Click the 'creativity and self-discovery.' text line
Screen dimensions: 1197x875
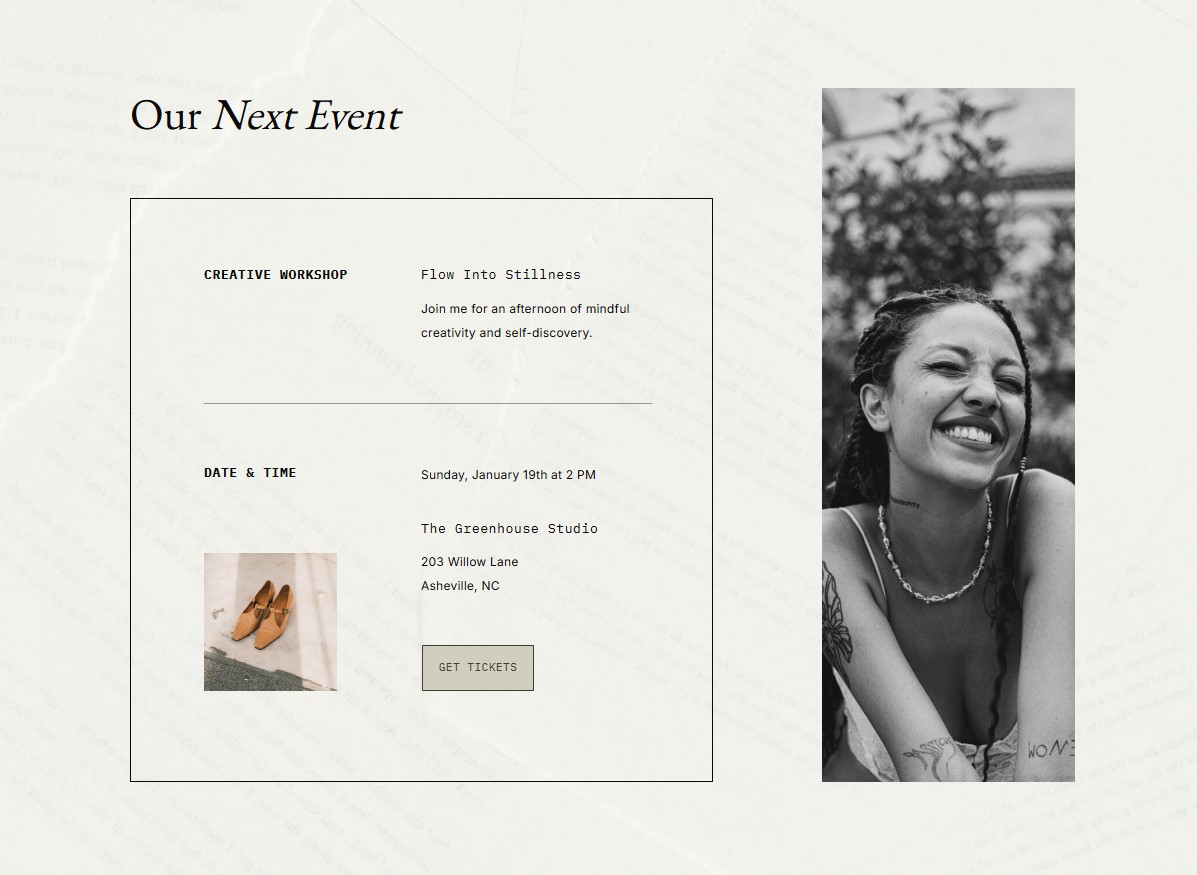[507, 334]
